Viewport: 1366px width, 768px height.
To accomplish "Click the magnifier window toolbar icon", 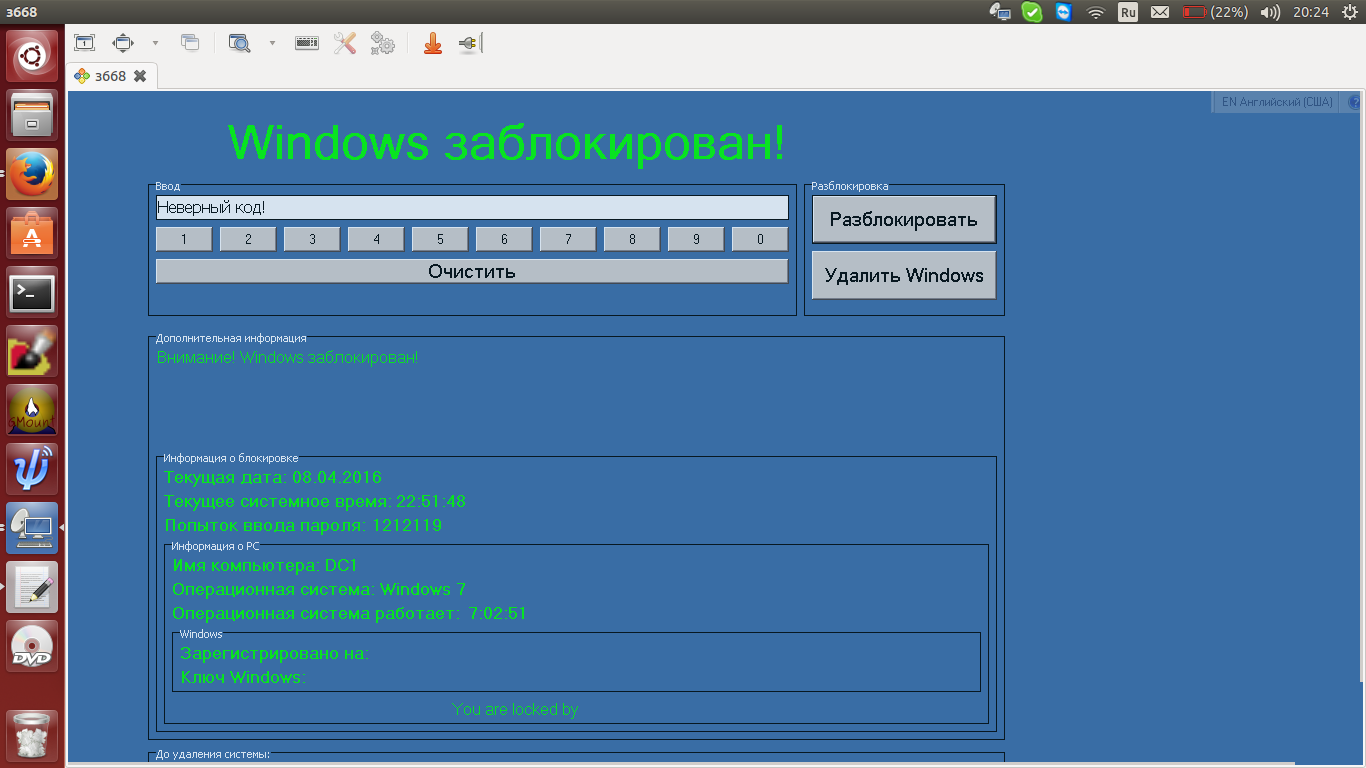I will (239, 43).
